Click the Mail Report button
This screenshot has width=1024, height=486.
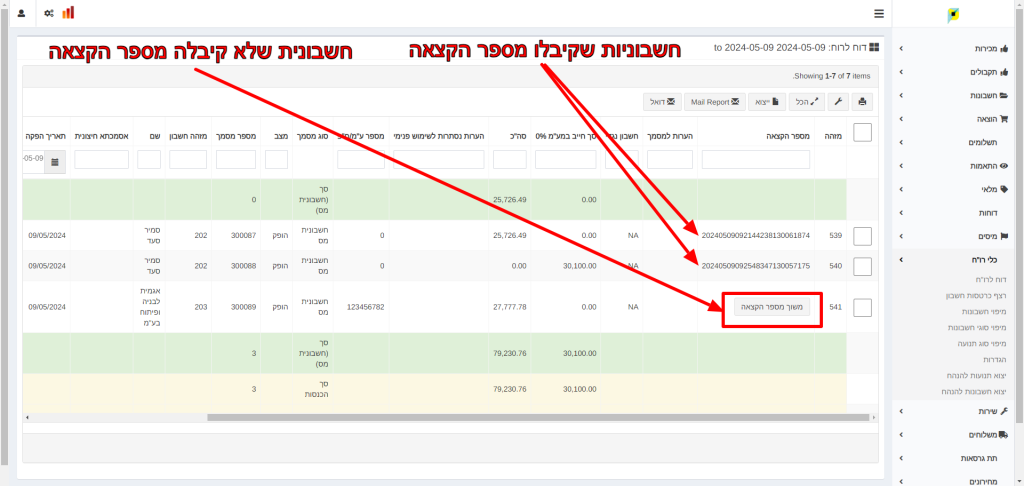click(714, 102)
